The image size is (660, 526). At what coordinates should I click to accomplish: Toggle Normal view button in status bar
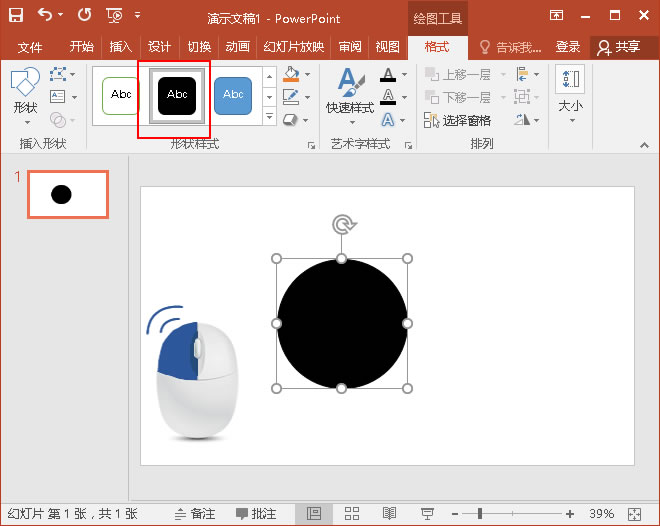click(313, 513)
